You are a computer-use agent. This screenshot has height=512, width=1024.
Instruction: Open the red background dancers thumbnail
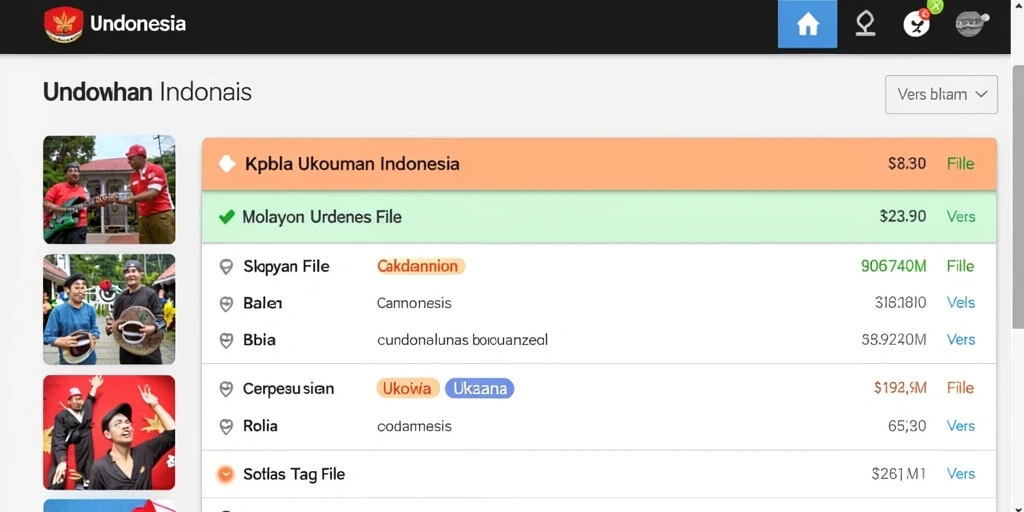pos(109,432)
